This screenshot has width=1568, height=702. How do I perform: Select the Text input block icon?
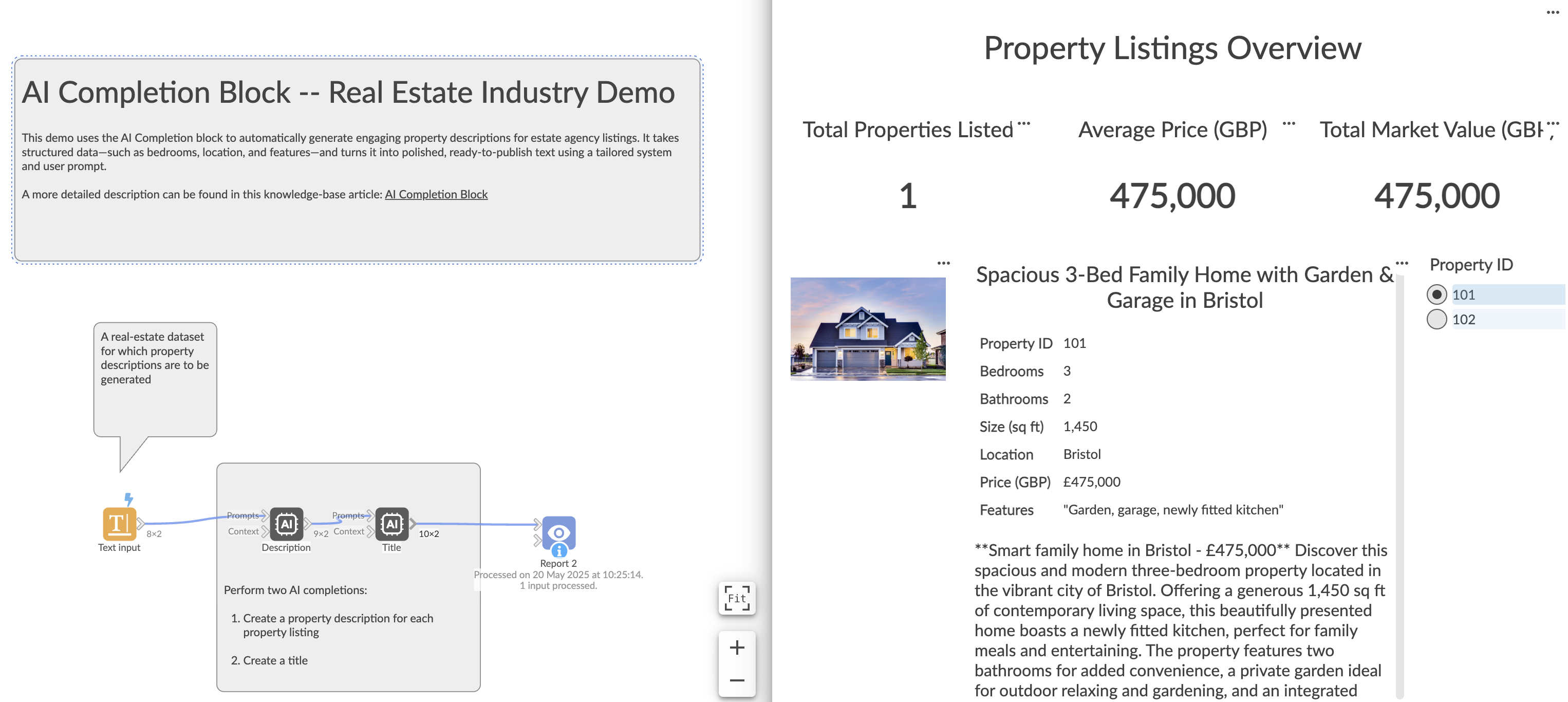tap(119, 524)
